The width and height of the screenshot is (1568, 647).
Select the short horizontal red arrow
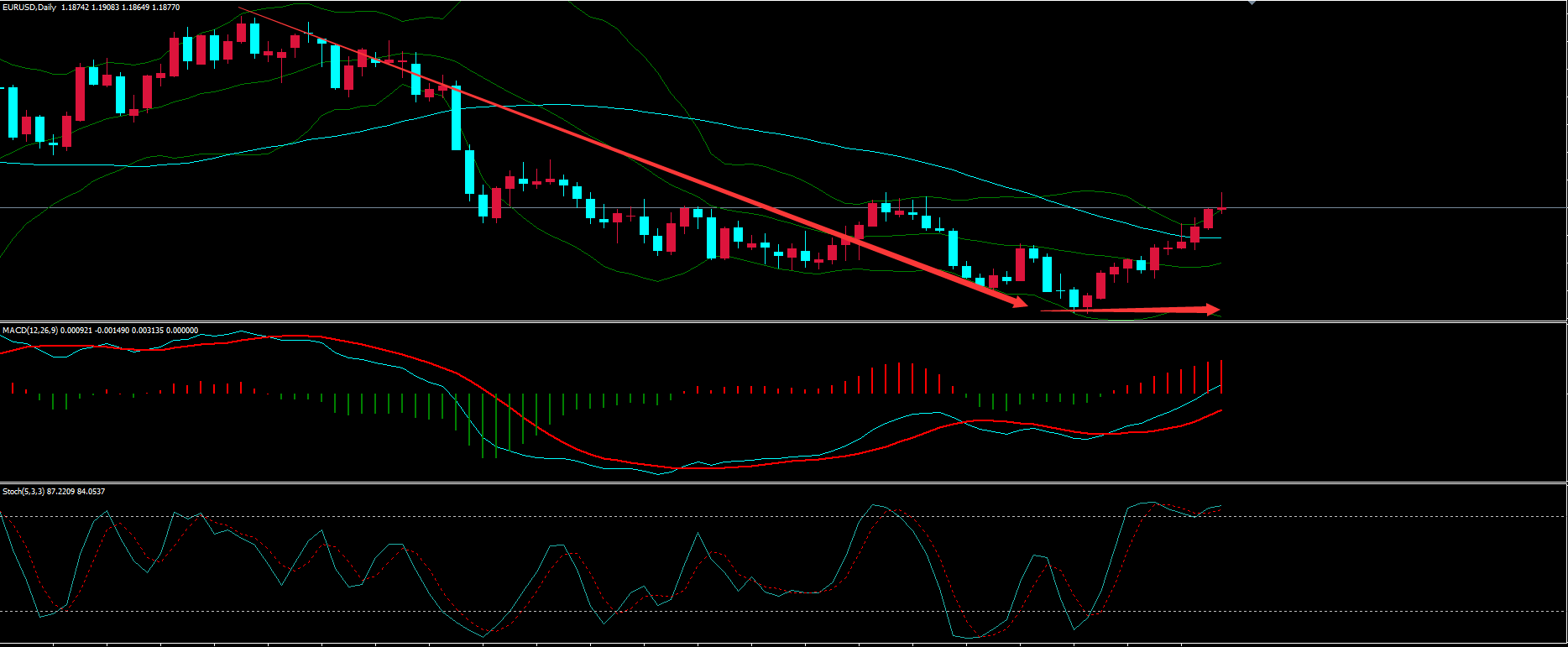(x=1125, y=310)
